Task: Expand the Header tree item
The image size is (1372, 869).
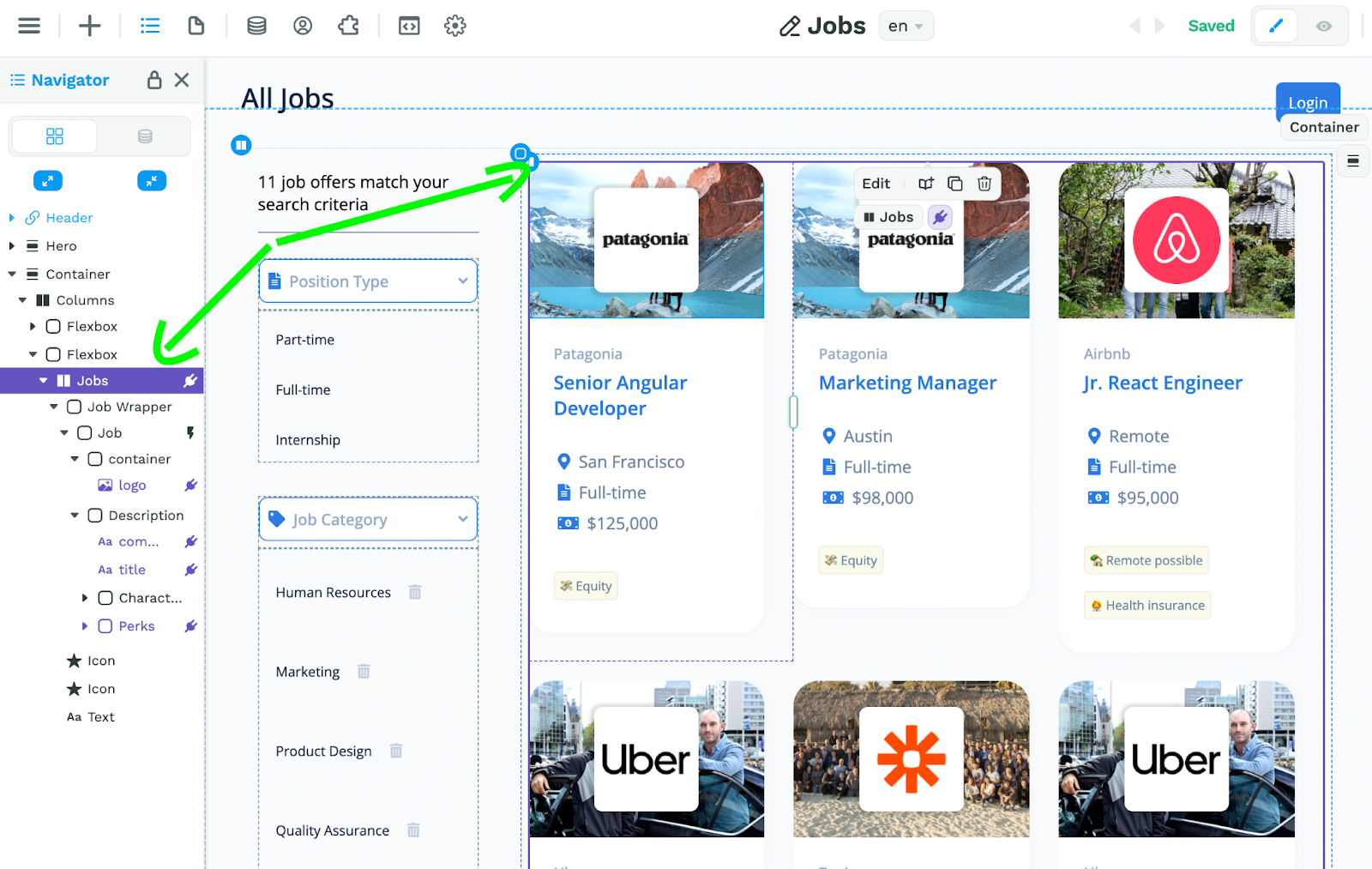Action: [12, 218]
